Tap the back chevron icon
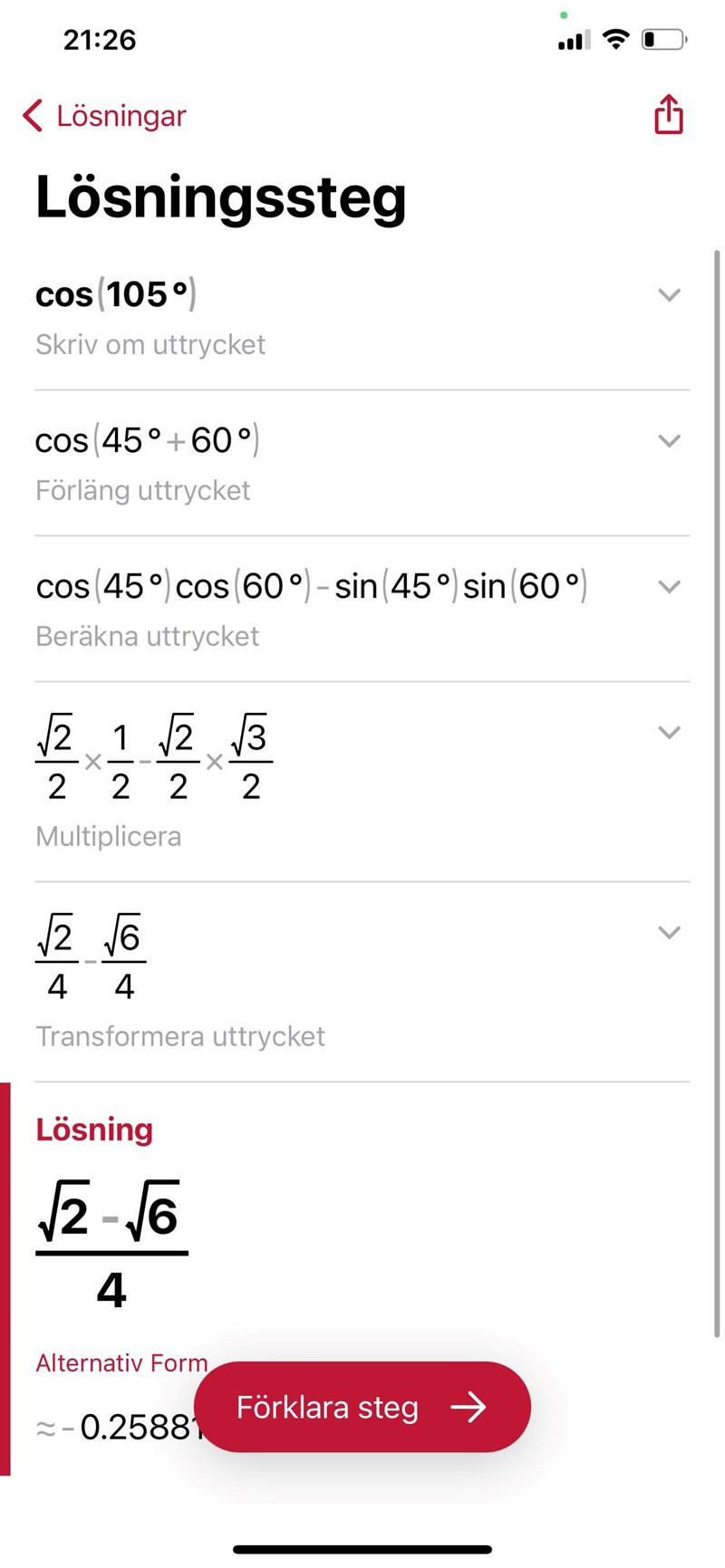Screen dimensions: 725x1568 [33, 116]
